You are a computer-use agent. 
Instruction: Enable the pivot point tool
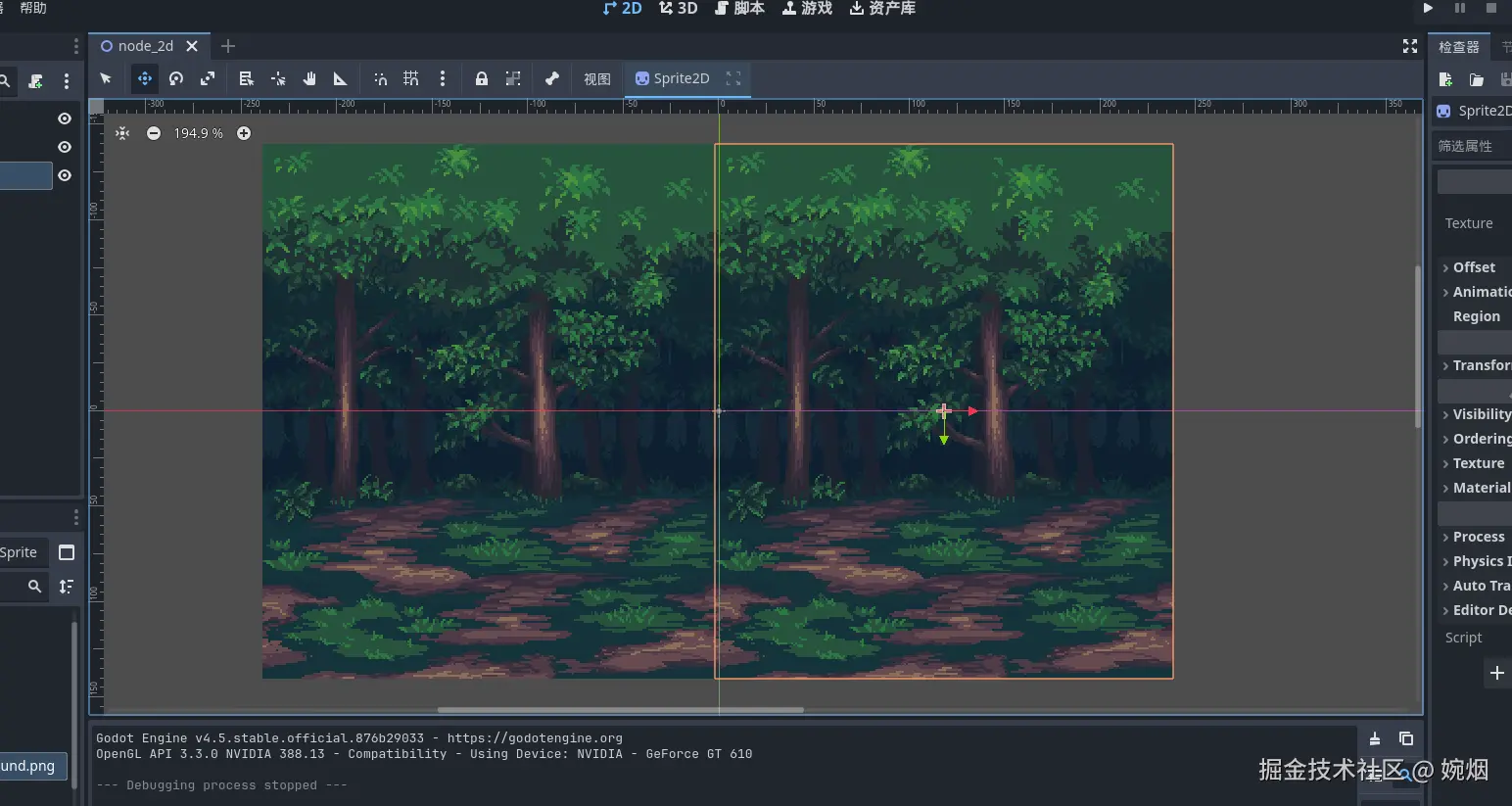click(x=278, y=78)
